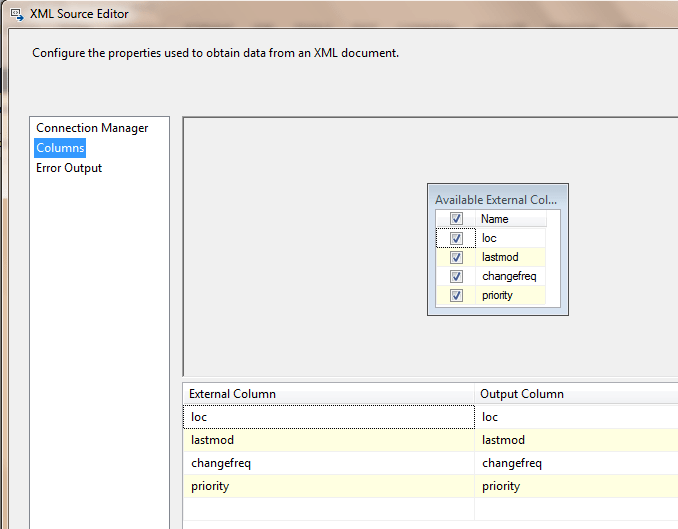Edit the loc Output Column cell
The width and height of the screenshot is (678, 529).
pos(575,417)
